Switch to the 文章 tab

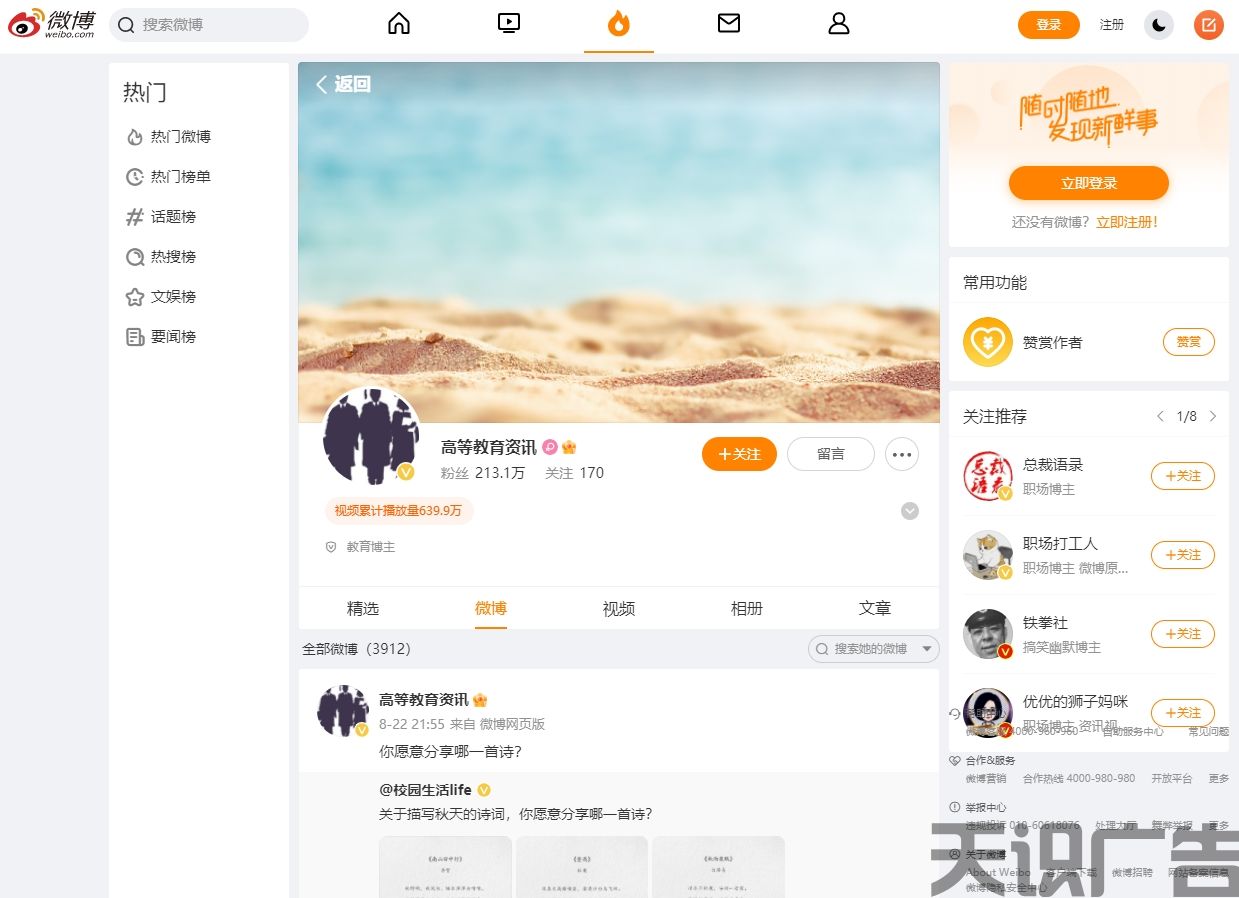[875, 608]
